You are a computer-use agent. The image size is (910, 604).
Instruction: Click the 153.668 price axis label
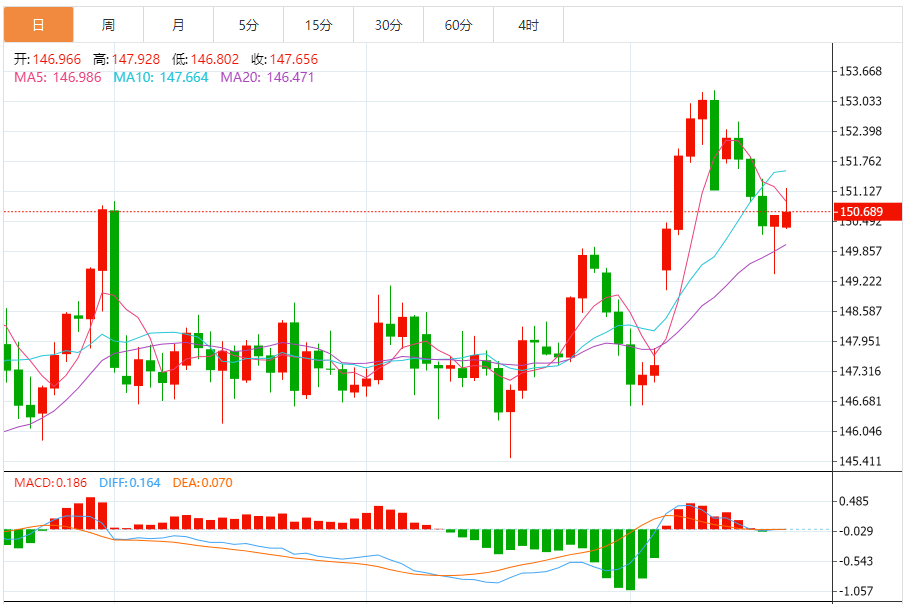coord(860,71)
